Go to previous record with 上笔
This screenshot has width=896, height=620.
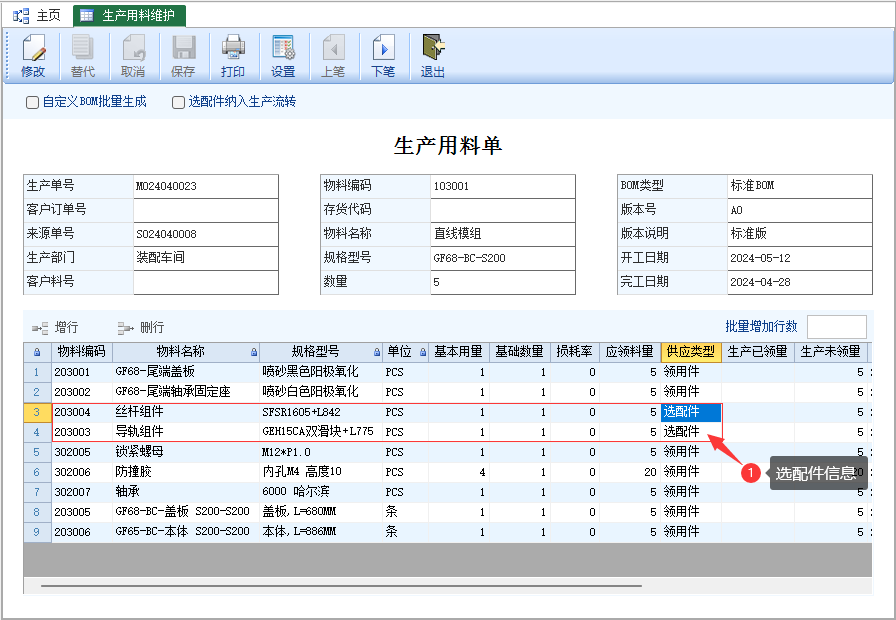pos(333,55)
